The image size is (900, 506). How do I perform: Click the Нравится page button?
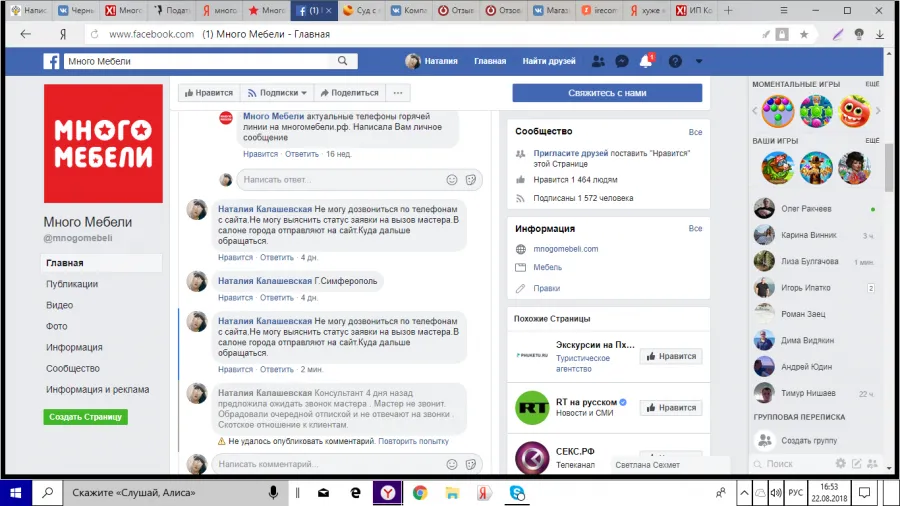(209, 92)
